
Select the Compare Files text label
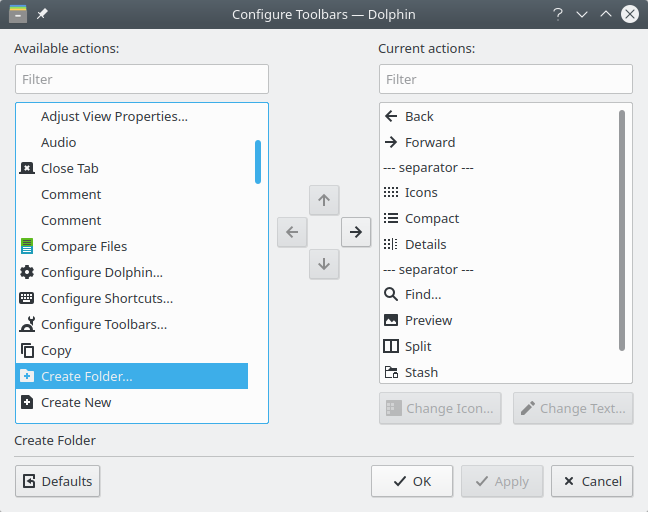(84, 246)
